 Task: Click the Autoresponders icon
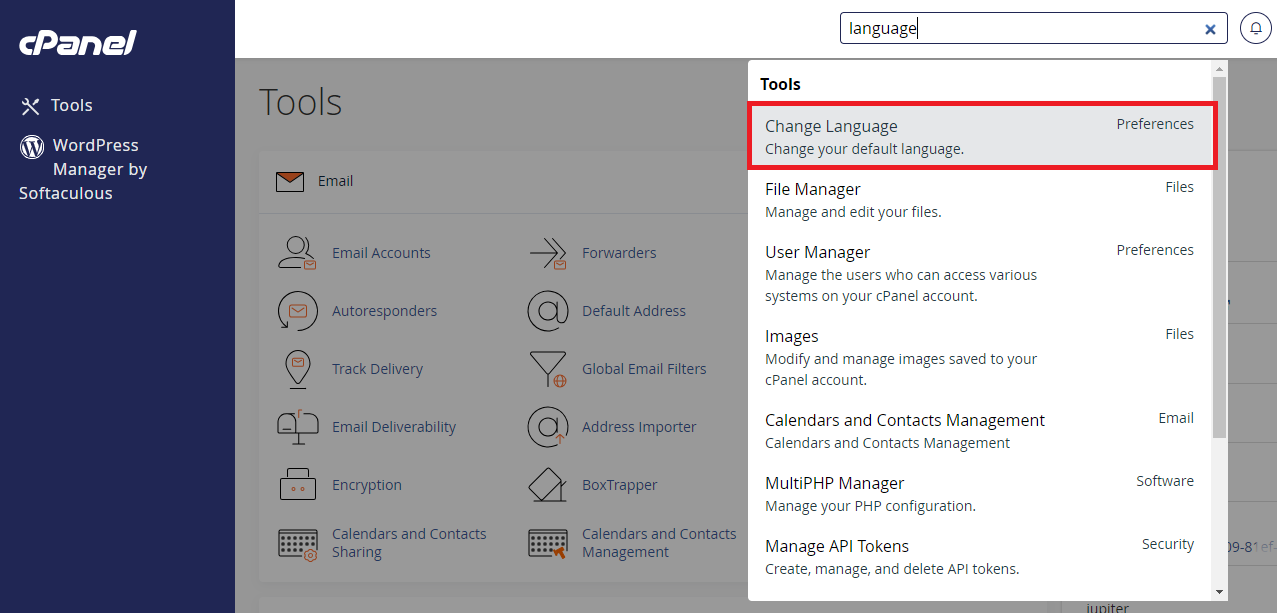coord(297,311)
